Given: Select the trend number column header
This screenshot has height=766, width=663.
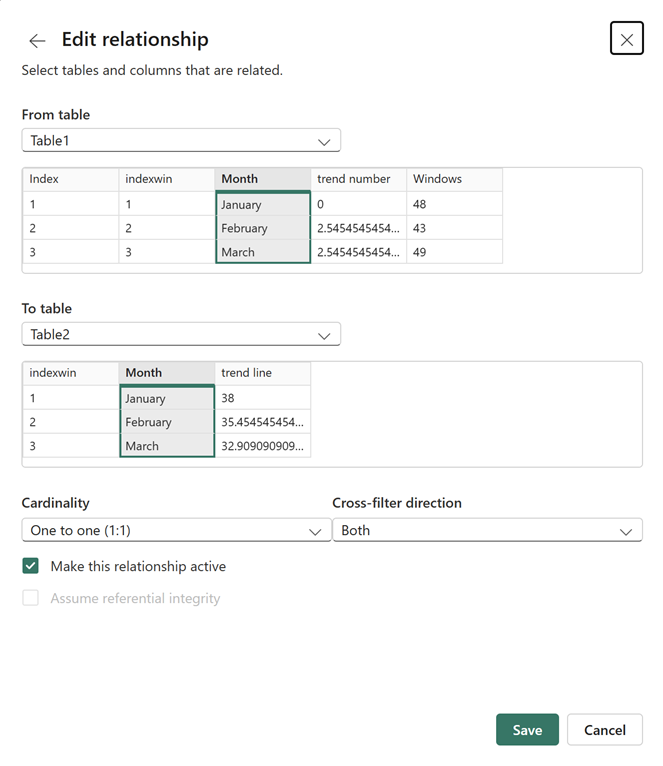Looking at the screenshot, I should [358, 179].
